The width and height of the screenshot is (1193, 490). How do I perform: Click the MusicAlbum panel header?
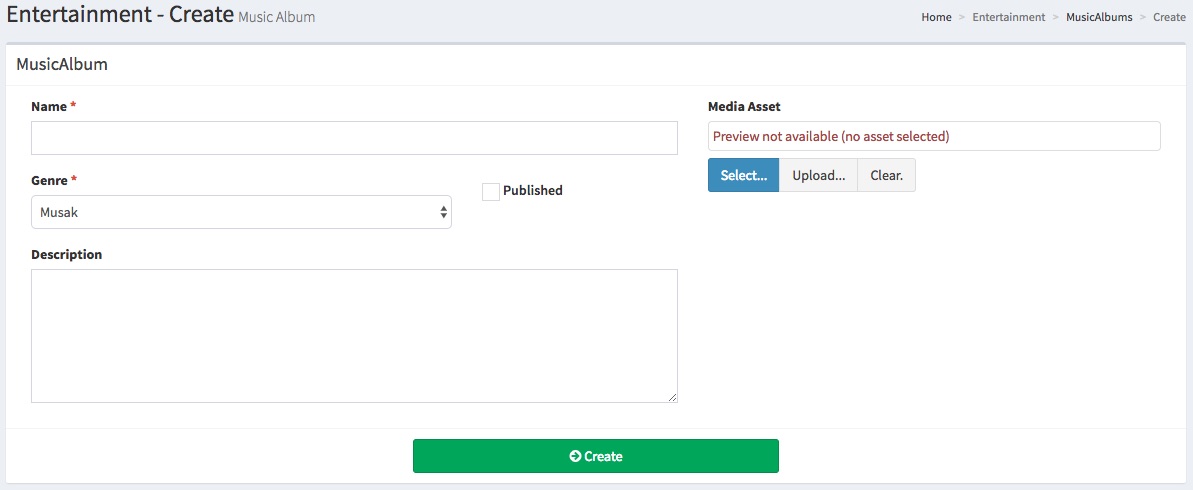(x=62, y=64)
